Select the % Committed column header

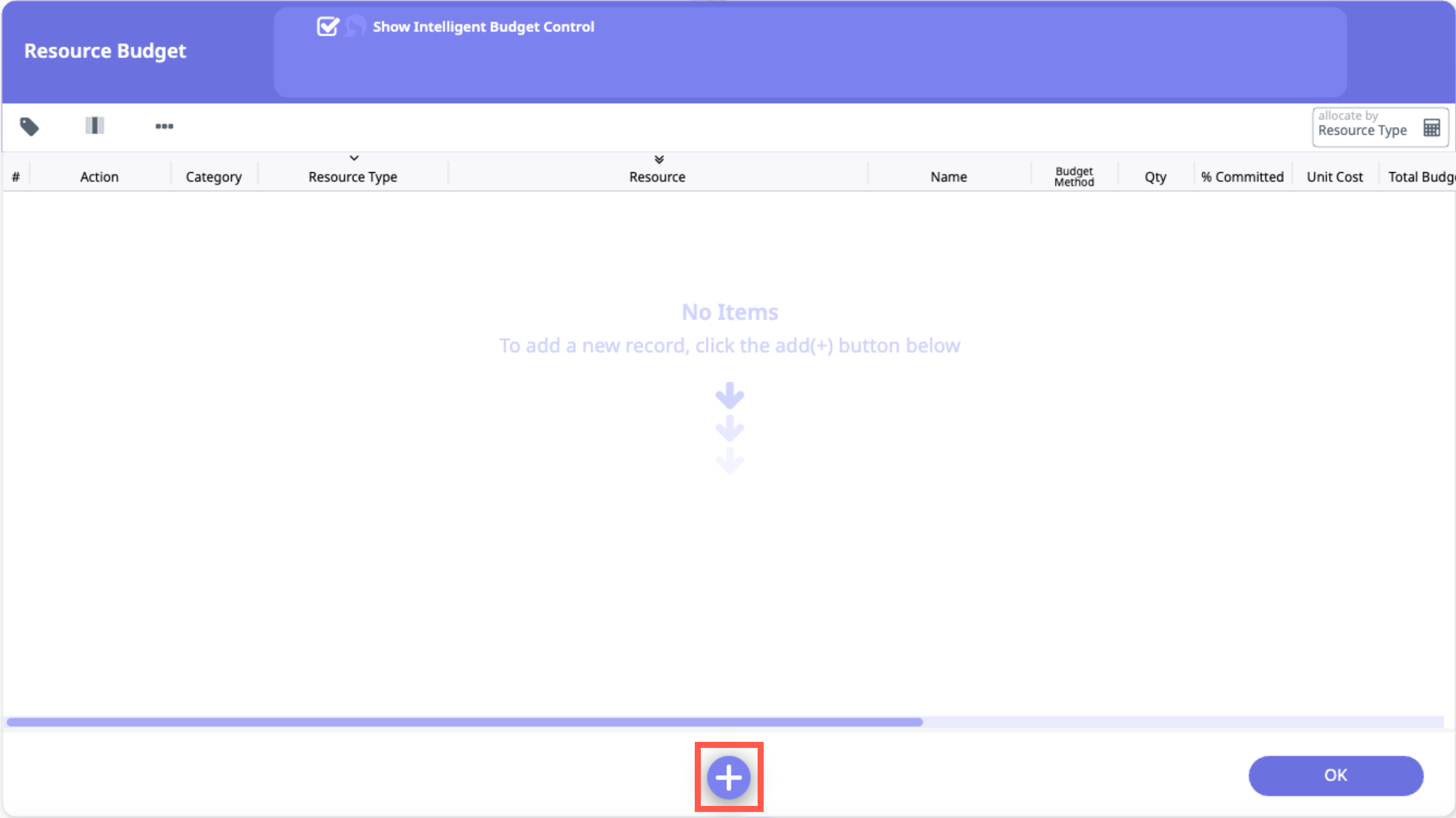[1242, 177]
